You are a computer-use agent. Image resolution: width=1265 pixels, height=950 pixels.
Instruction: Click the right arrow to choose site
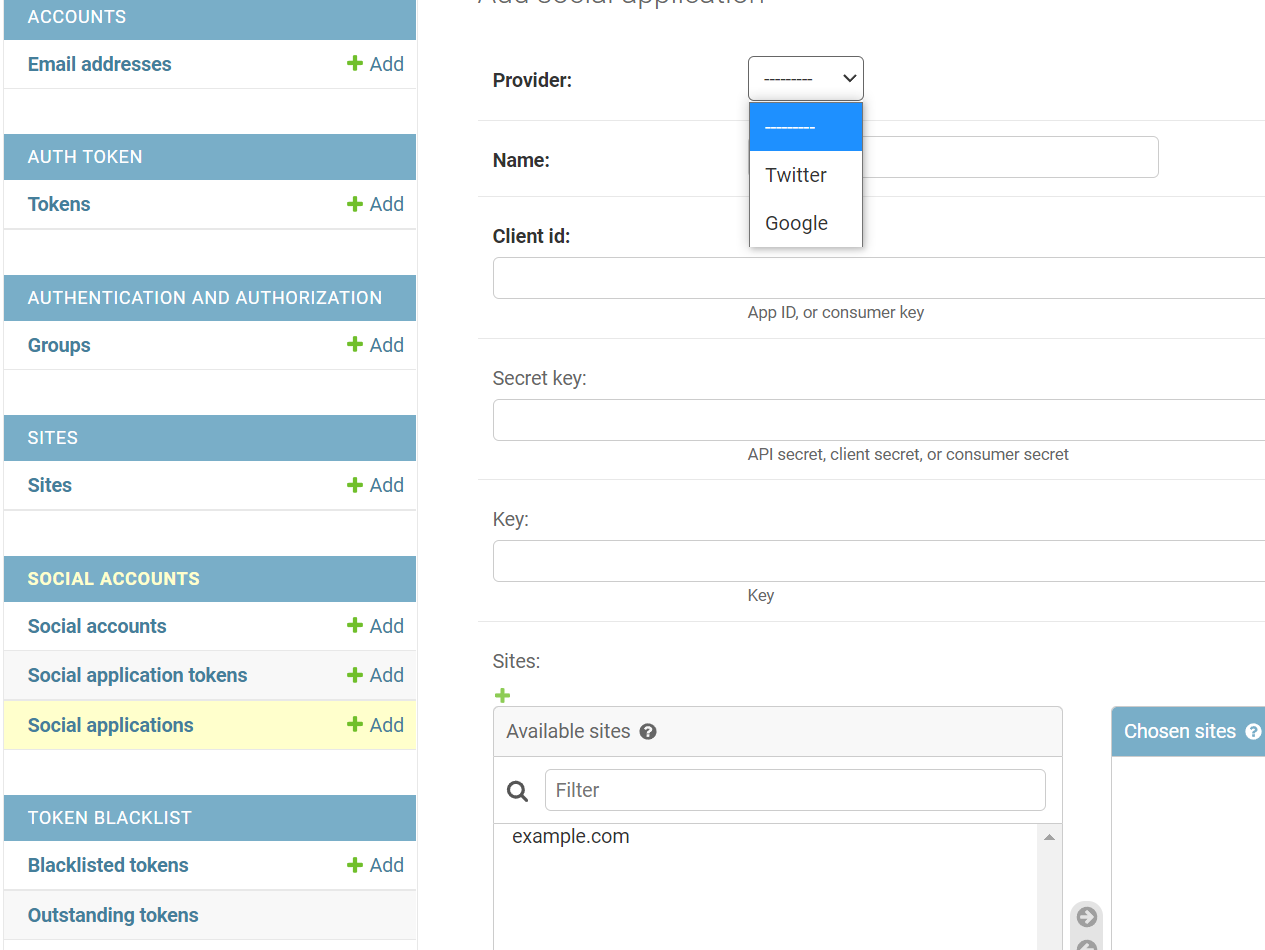pos(1087,917)
